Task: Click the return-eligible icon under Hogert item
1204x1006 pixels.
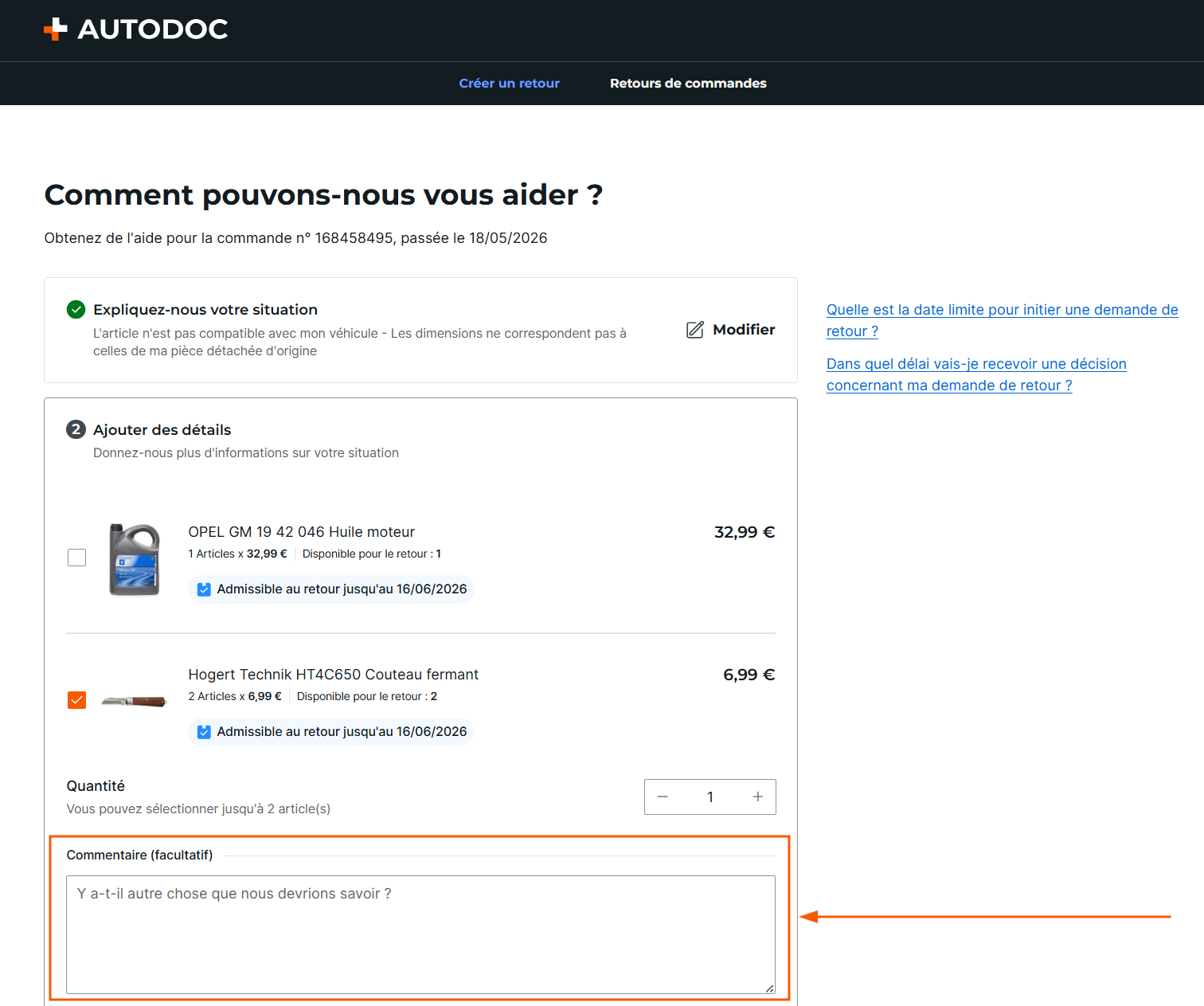Action: tap(204, 732)
